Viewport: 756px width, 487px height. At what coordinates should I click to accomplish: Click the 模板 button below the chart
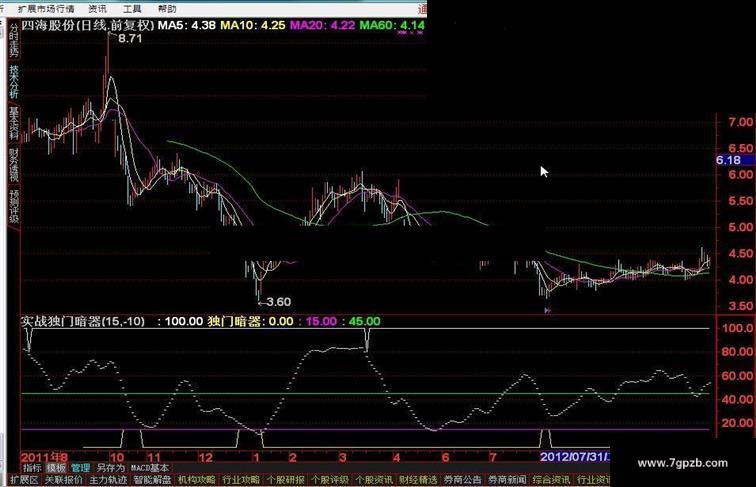click(x=56, y=468)
